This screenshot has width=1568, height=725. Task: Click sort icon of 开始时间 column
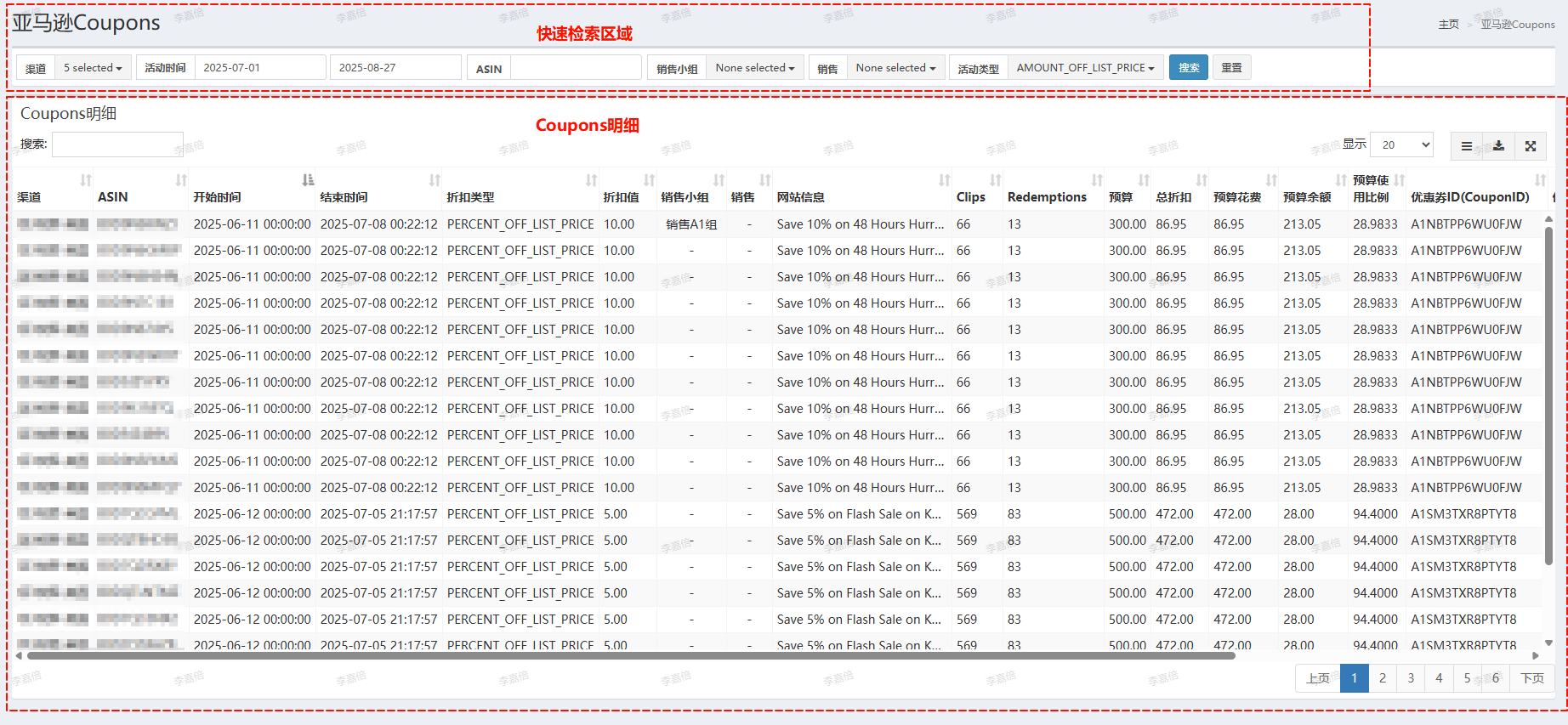308,180
